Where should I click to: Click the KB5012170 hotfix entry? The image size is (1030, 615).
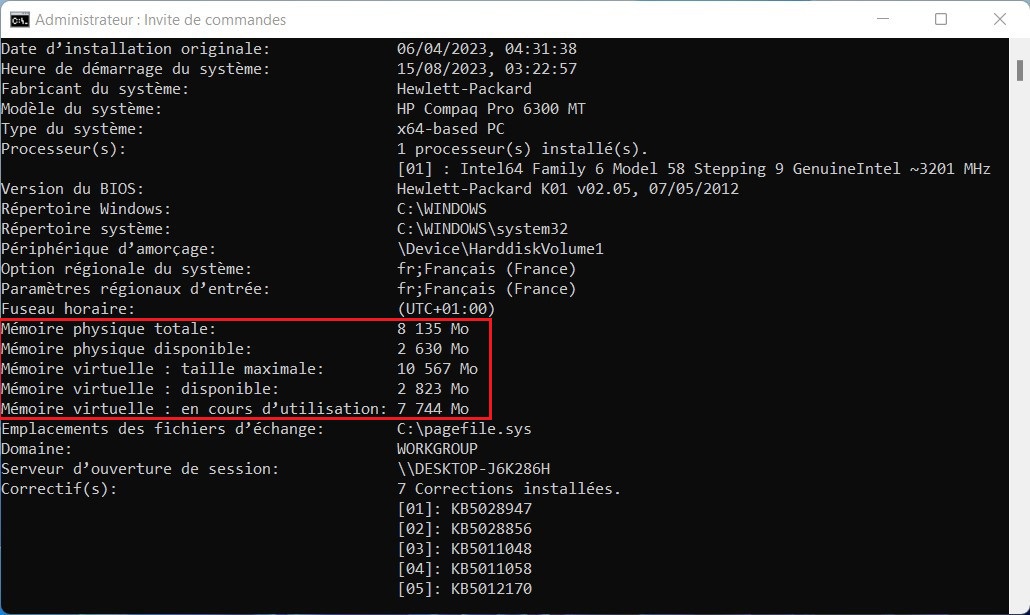tap(491, 589)
